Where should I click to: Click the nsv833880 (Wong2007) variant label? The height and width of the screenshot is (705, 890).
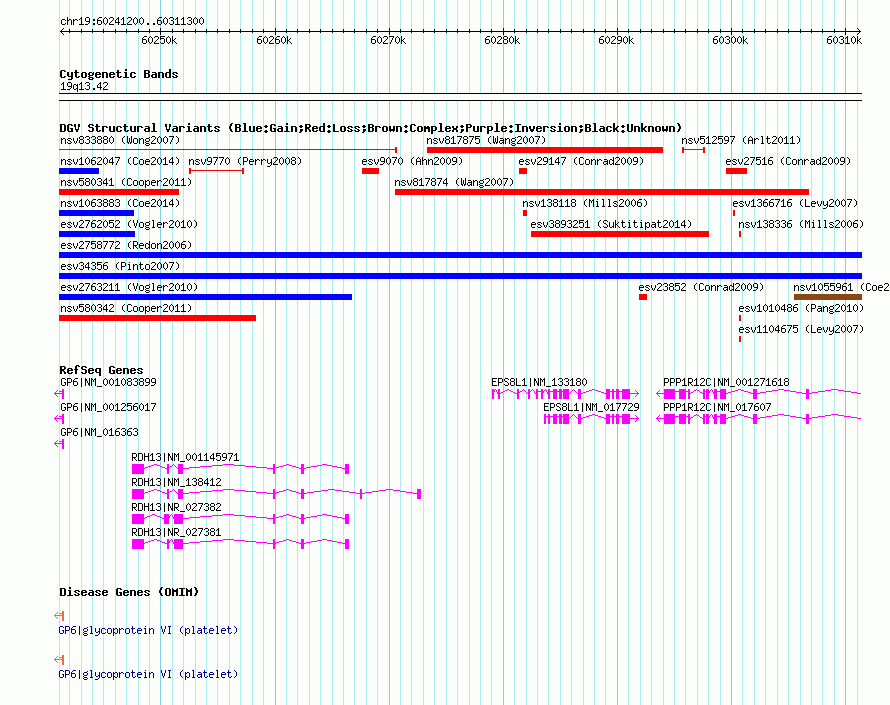click(120, 140)
